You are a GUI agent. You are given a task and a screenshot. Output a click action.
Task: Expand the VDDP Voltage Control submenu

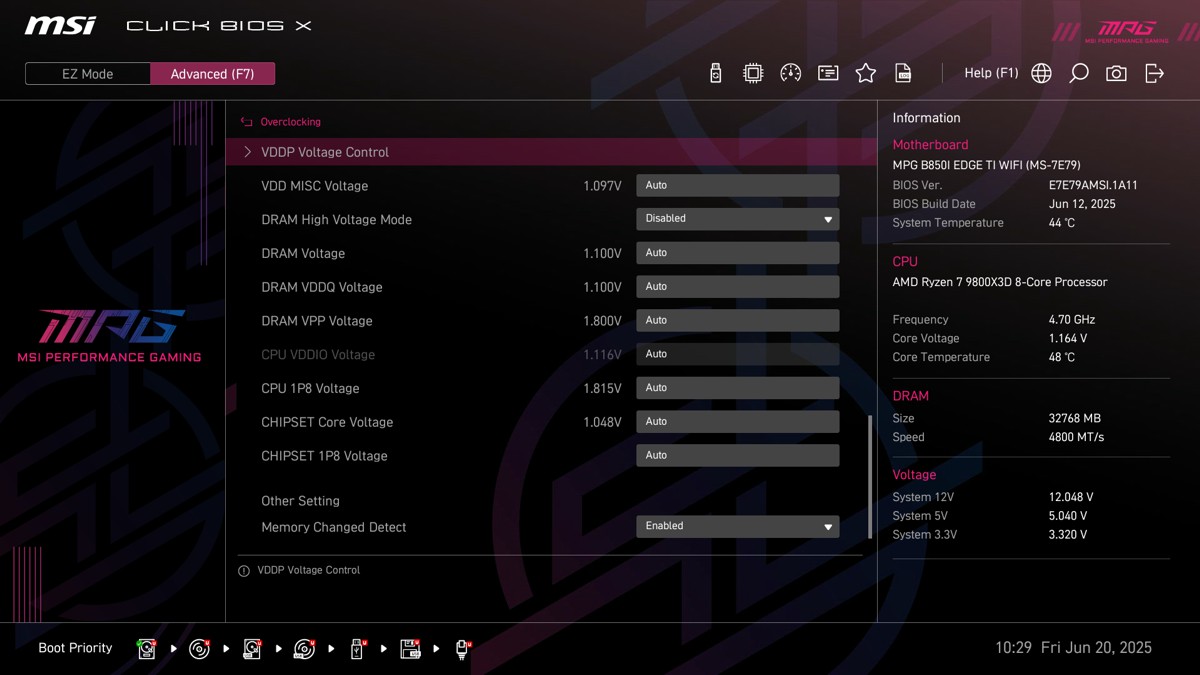(x=551, y=152)
